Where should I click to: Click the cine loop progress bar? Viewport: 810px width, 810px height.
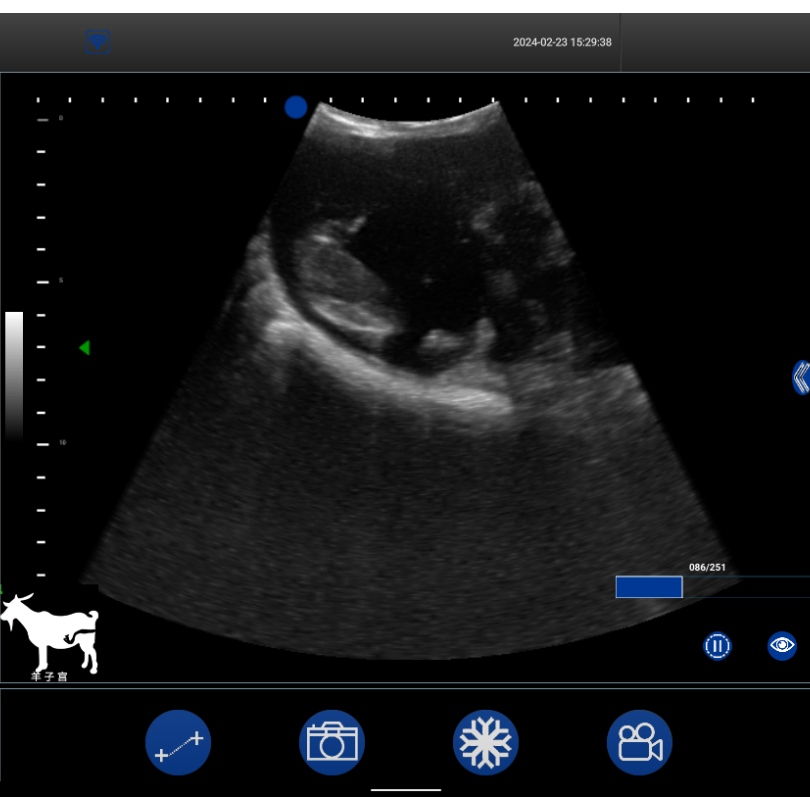coord(712,587)
